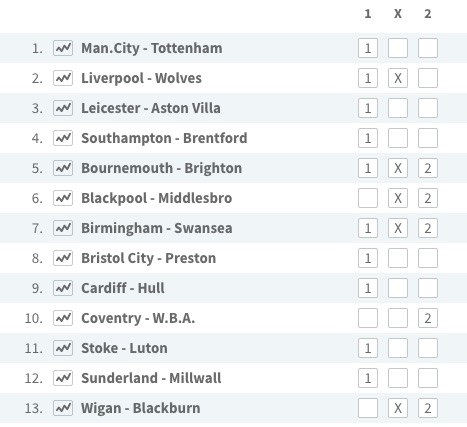
Task: Click the Bournemouth - Brighton match name
Action: pos(162,168)
